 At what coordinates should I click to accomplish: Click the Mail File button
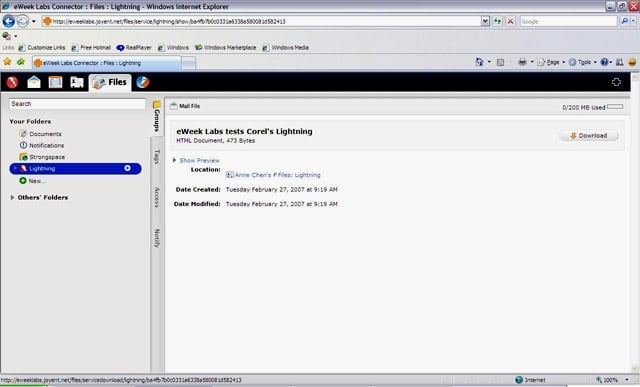click(x=185, y=106)
